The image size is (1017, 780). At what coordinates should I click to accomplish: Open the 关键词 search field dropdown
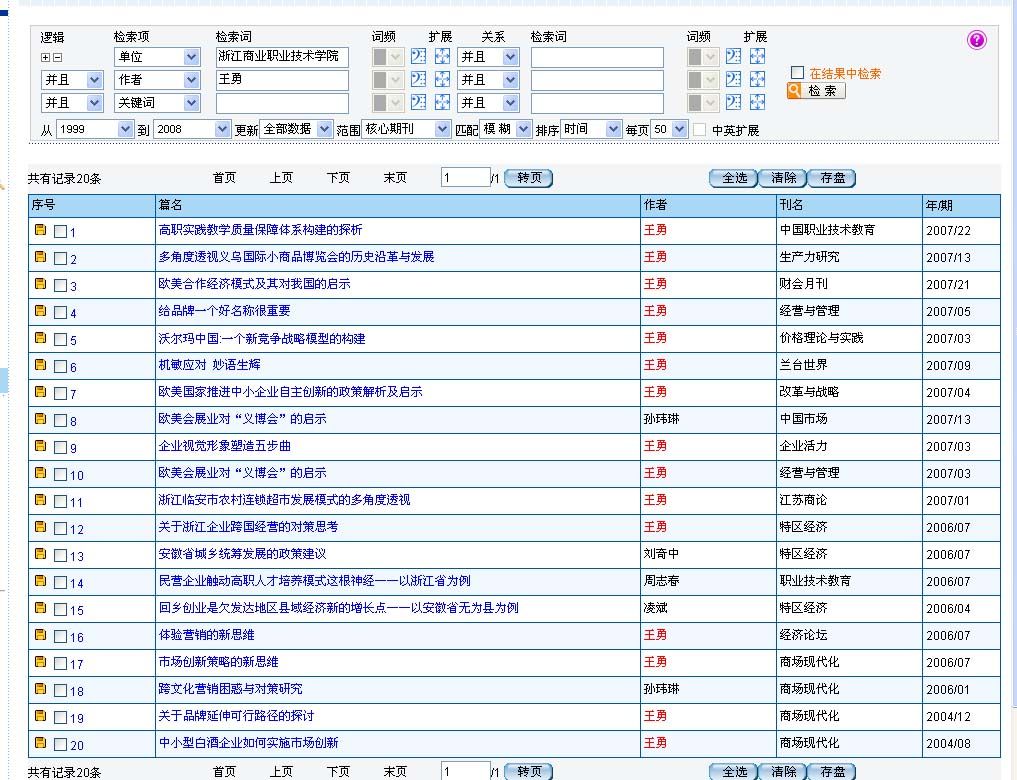click(x=157, y=102)
